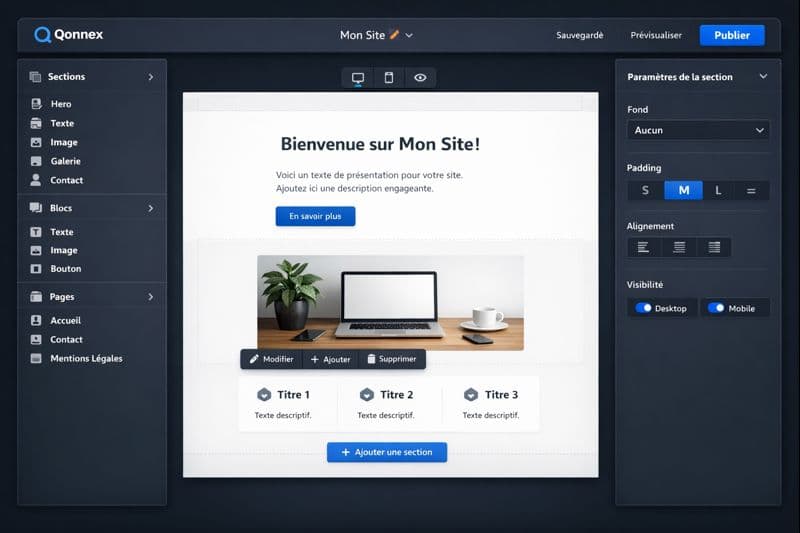800x533 pixels.
Task: Expand the Pages chevron
Action: click(x=151, y=297)
